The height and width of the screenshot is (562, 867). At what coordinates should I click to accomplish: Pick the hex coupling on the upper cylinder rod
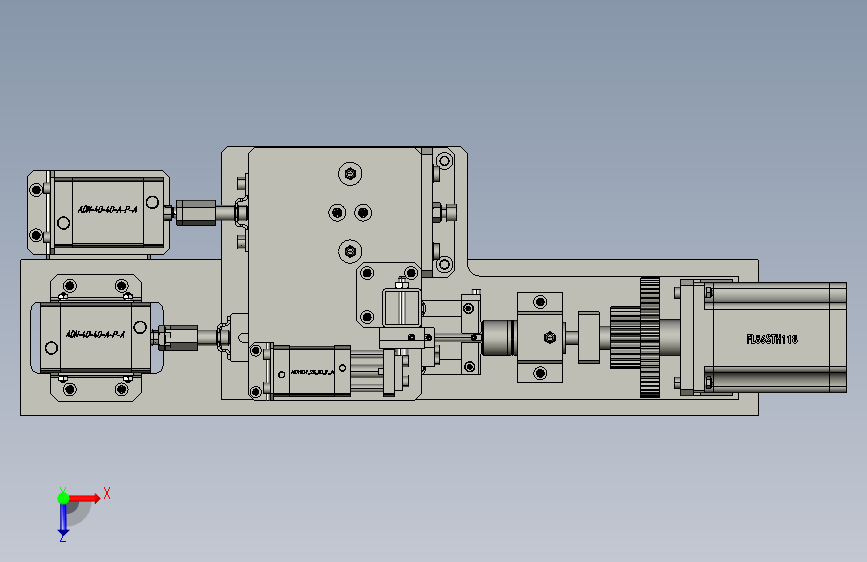[x=196, y=213]
